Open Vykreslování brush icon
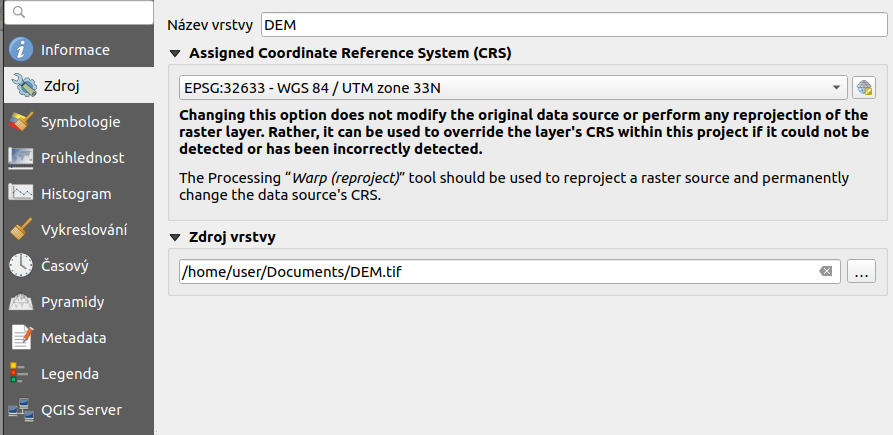This screenshot has height=435, width=893. point(21,230)
